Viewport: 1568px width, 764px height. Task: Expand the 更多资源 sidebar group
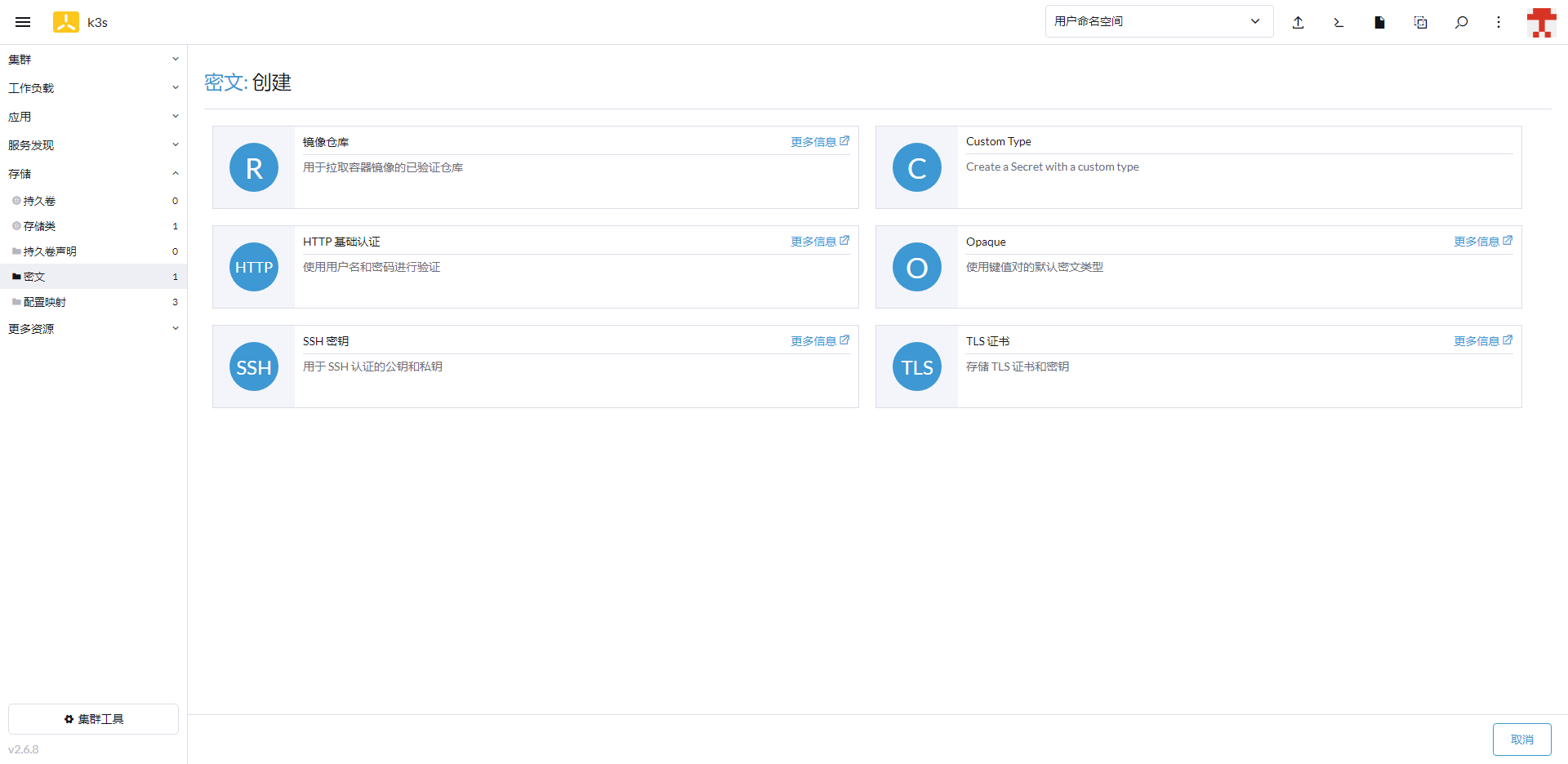tap(93, 329)
